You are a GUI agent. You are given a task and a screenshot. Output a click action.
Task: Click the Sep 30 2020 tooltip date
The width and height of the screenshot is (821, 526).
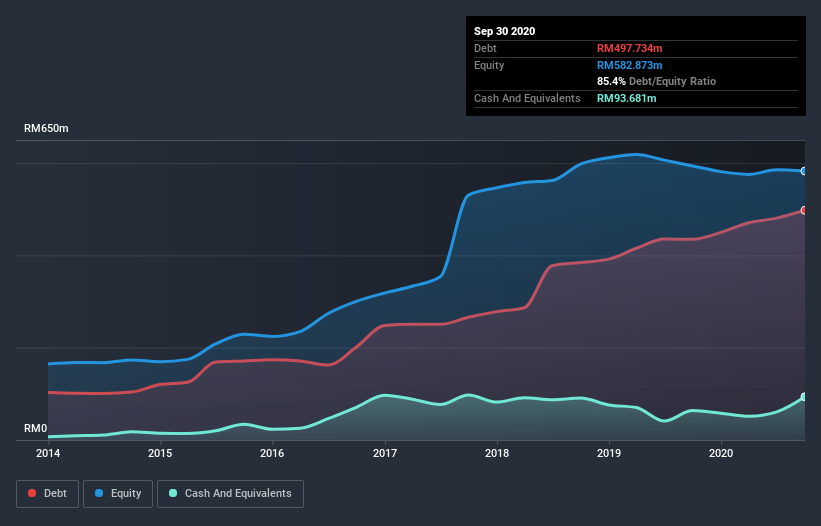[504, 31]
